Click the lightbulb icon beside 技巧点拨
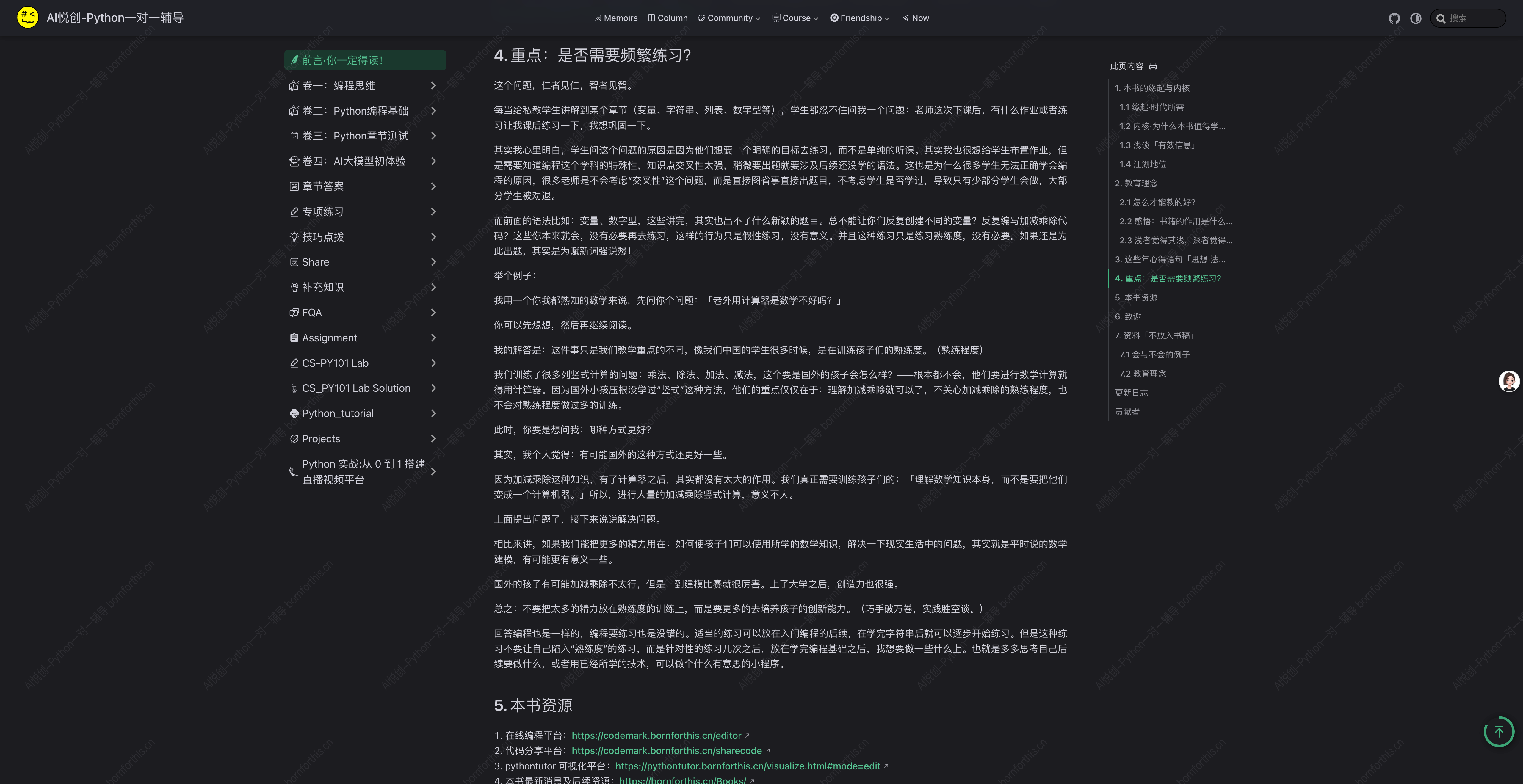Screen dimensions: 1523x784 (294, 237)
